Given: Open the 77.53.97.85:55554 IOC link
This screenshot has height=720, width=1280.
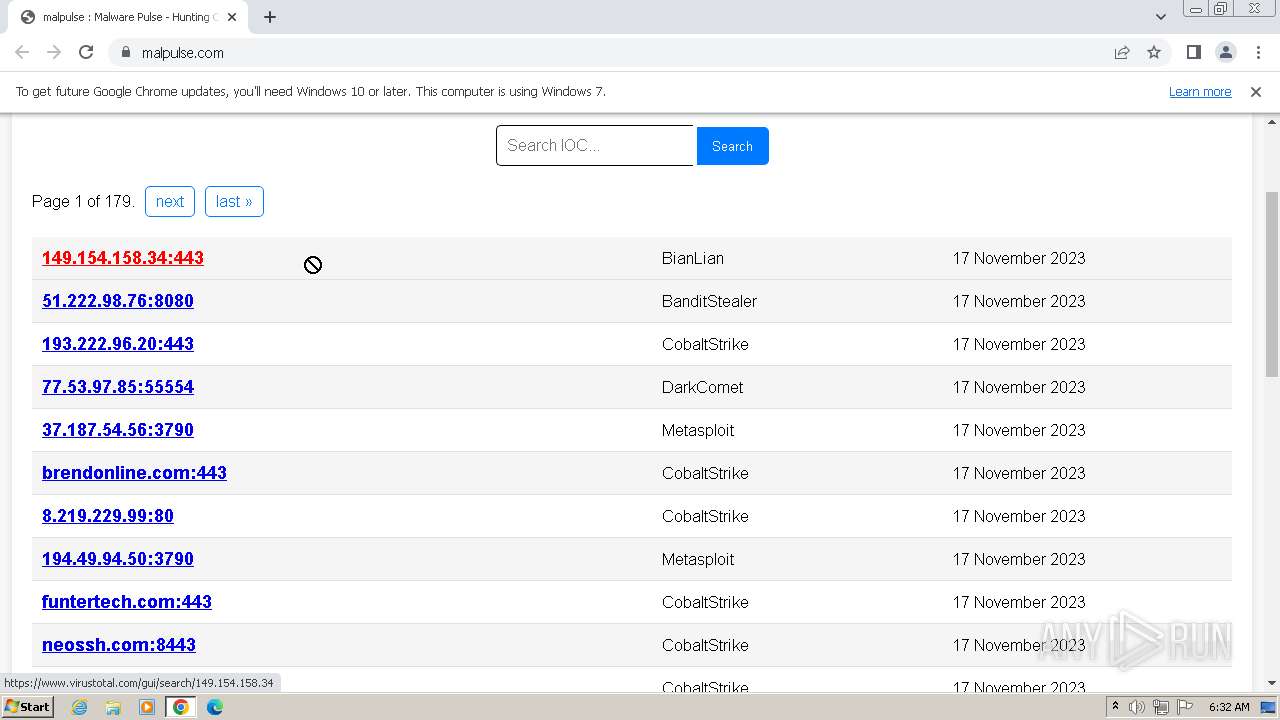Looking at the screenshot, I should tap(118, 387).
